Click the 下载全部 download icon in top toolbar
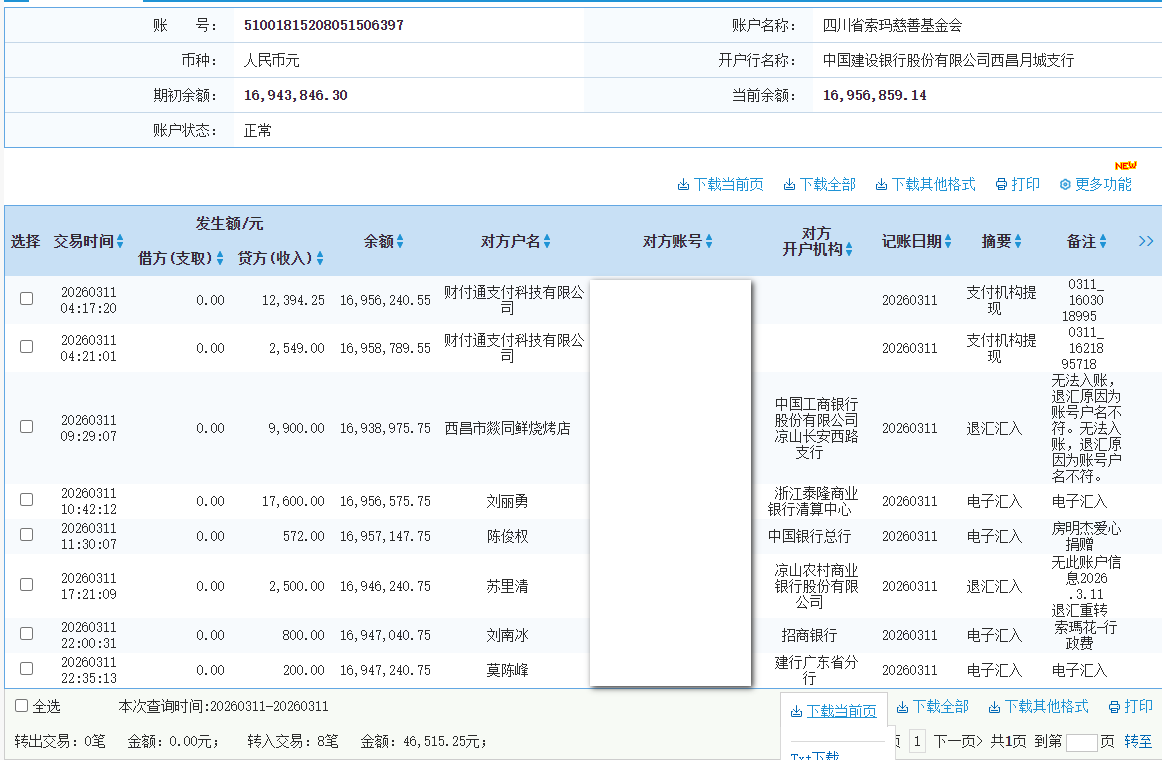Viewport: 1162px width, 760px height. [x=789, y=184]
